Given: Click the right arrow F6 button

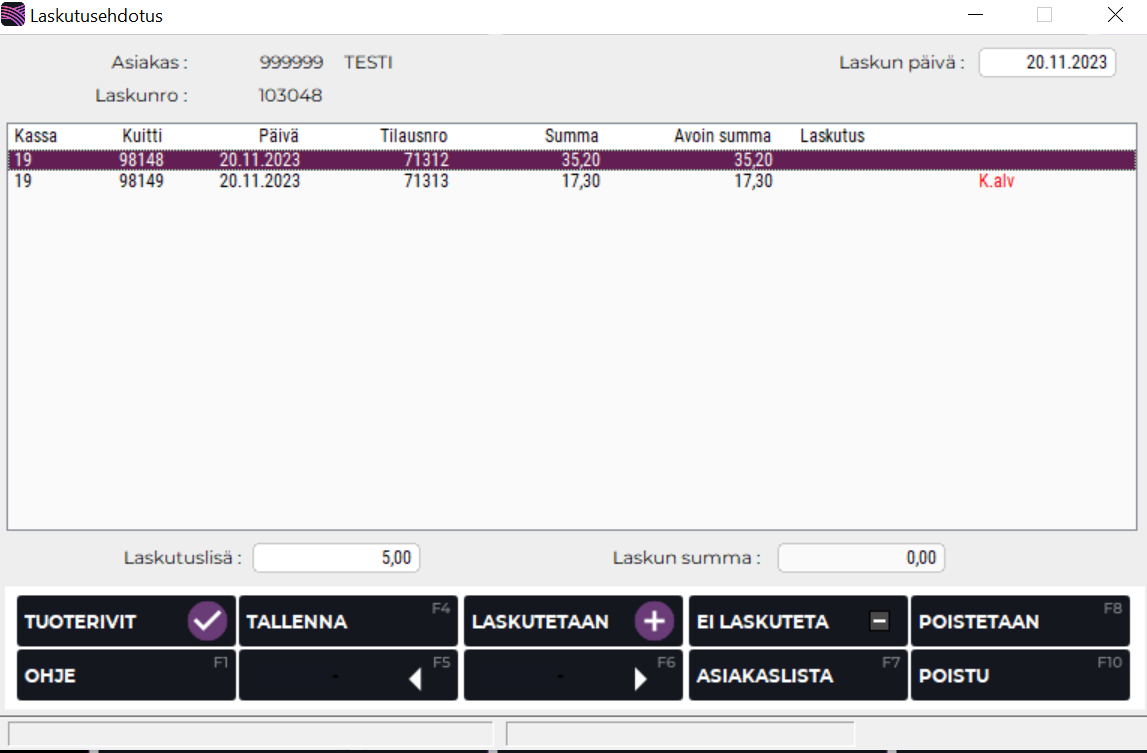Looking at the screenshot, I should pos(573,676).
